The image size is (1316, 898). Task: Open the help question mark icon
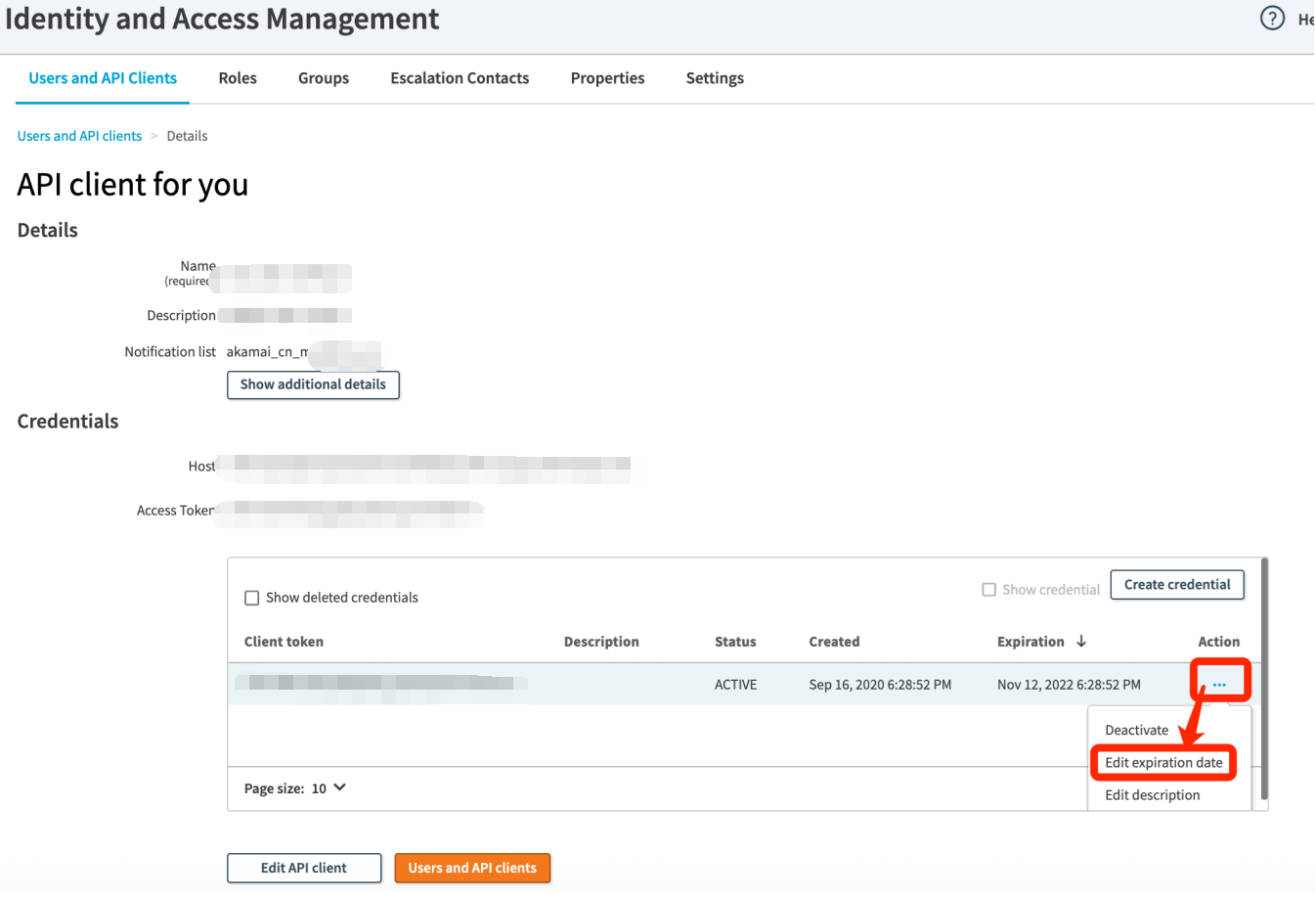[x=1272, y=18]
